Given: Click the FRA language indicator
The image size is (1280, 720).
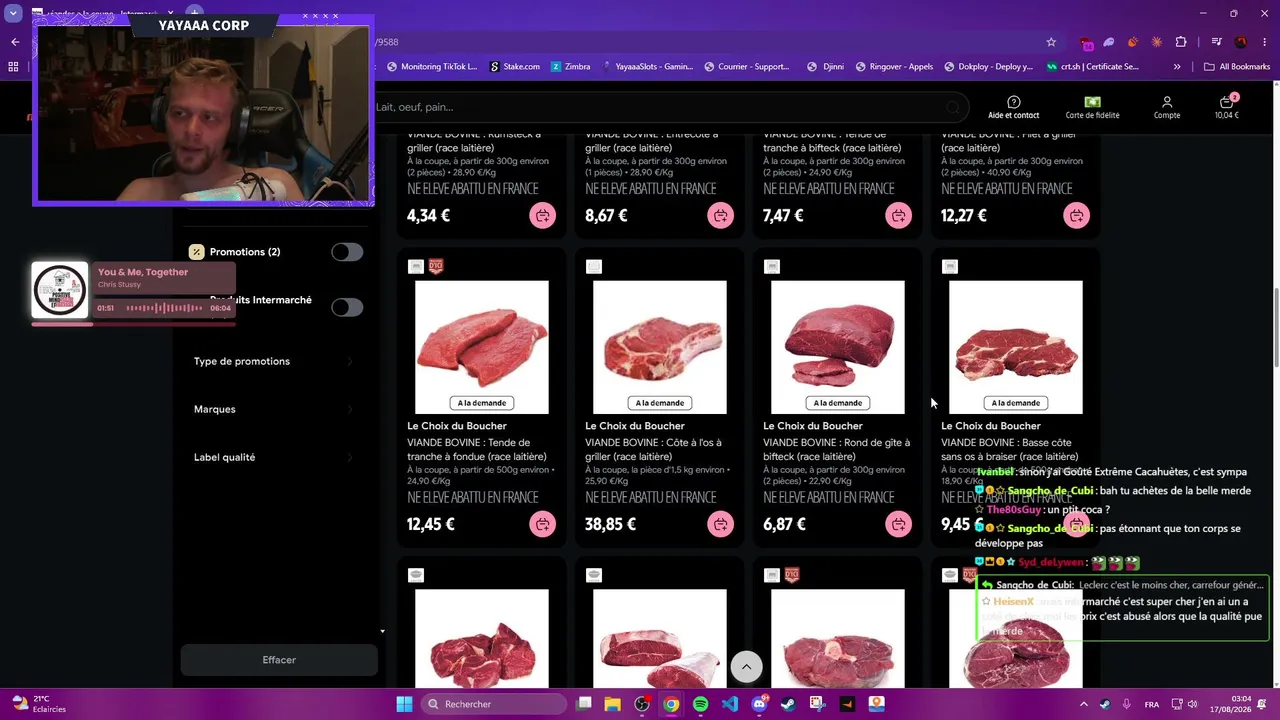Looking at the screenshot, I should (x=1152, y=704).
